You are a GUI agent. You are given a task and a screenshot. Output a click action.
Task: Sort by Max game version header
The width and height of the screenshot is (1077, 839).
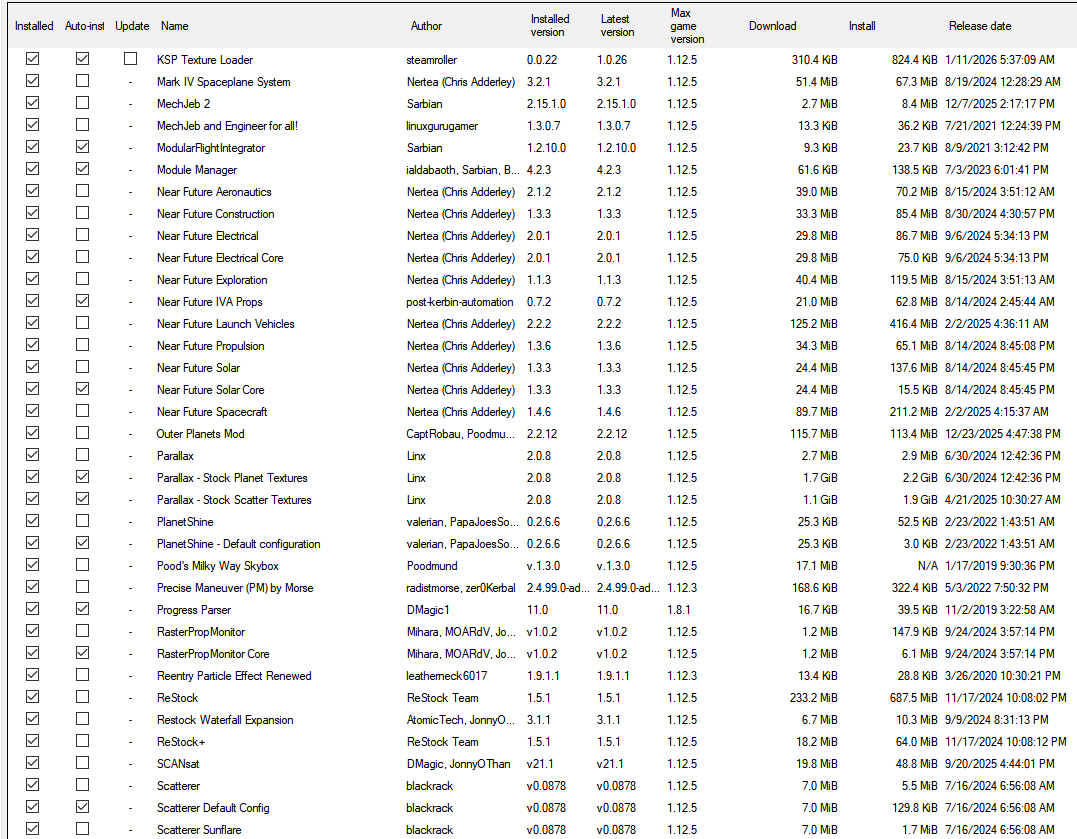tap(687, 26)
